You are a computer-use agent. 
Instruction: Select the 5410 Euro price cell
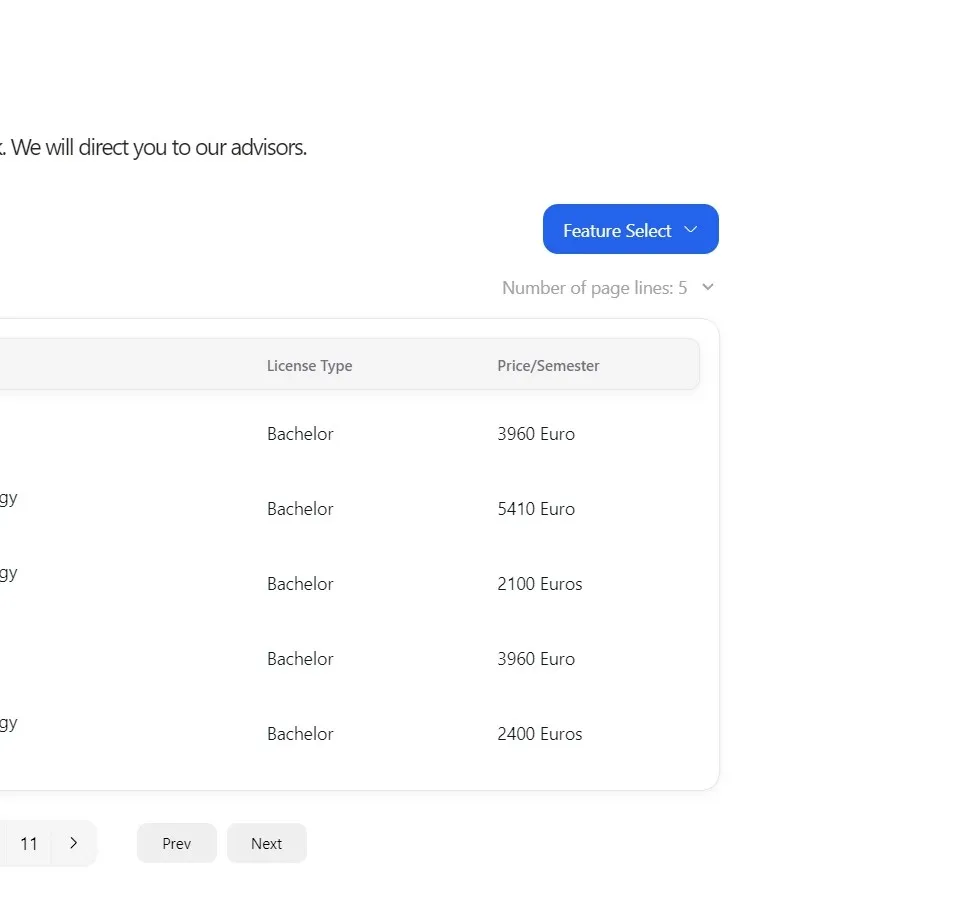point(536,509)
